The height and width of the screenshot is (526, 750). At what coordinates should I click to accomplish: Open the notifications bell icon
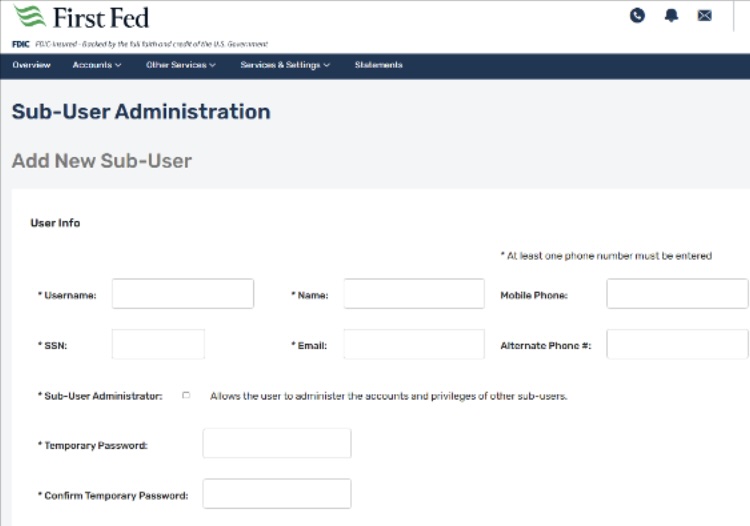point(672,16)
